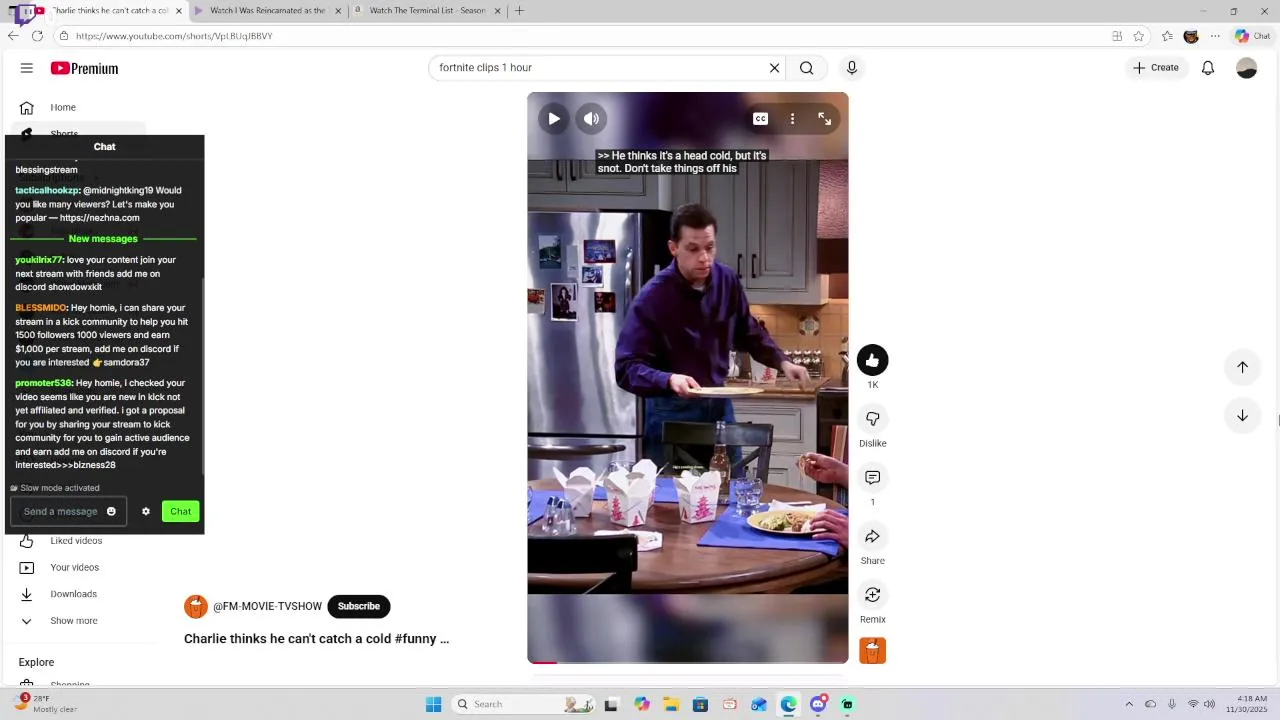Open browser Settings and more ellipsis

coord(1215,36)
